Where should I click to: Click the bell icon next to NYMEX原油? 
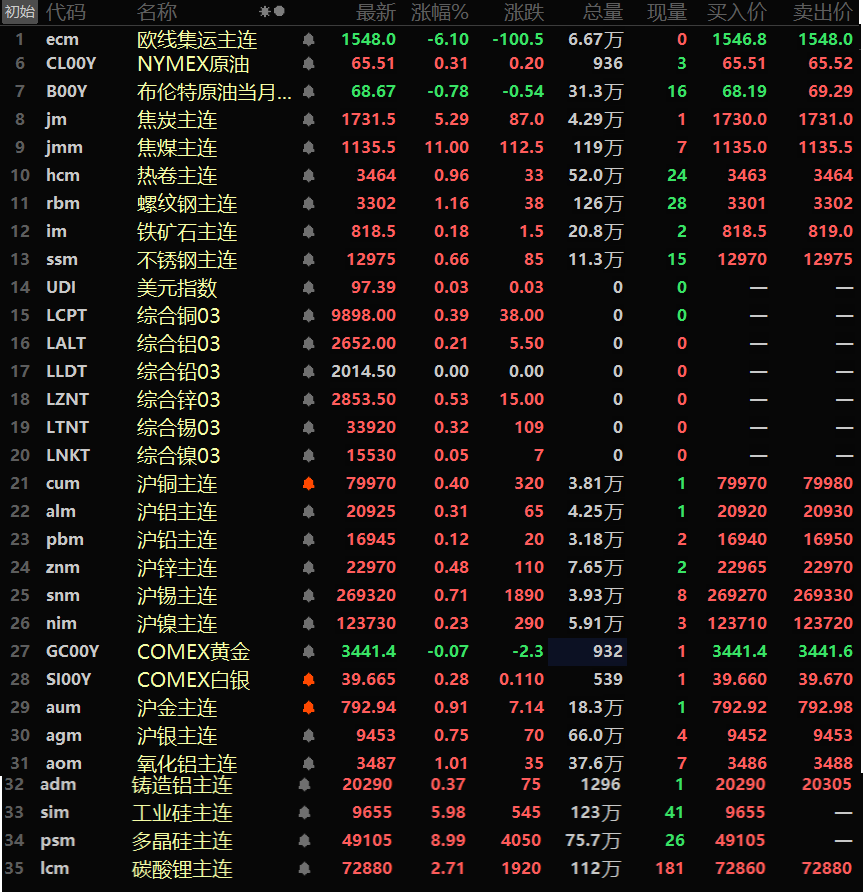308,63
